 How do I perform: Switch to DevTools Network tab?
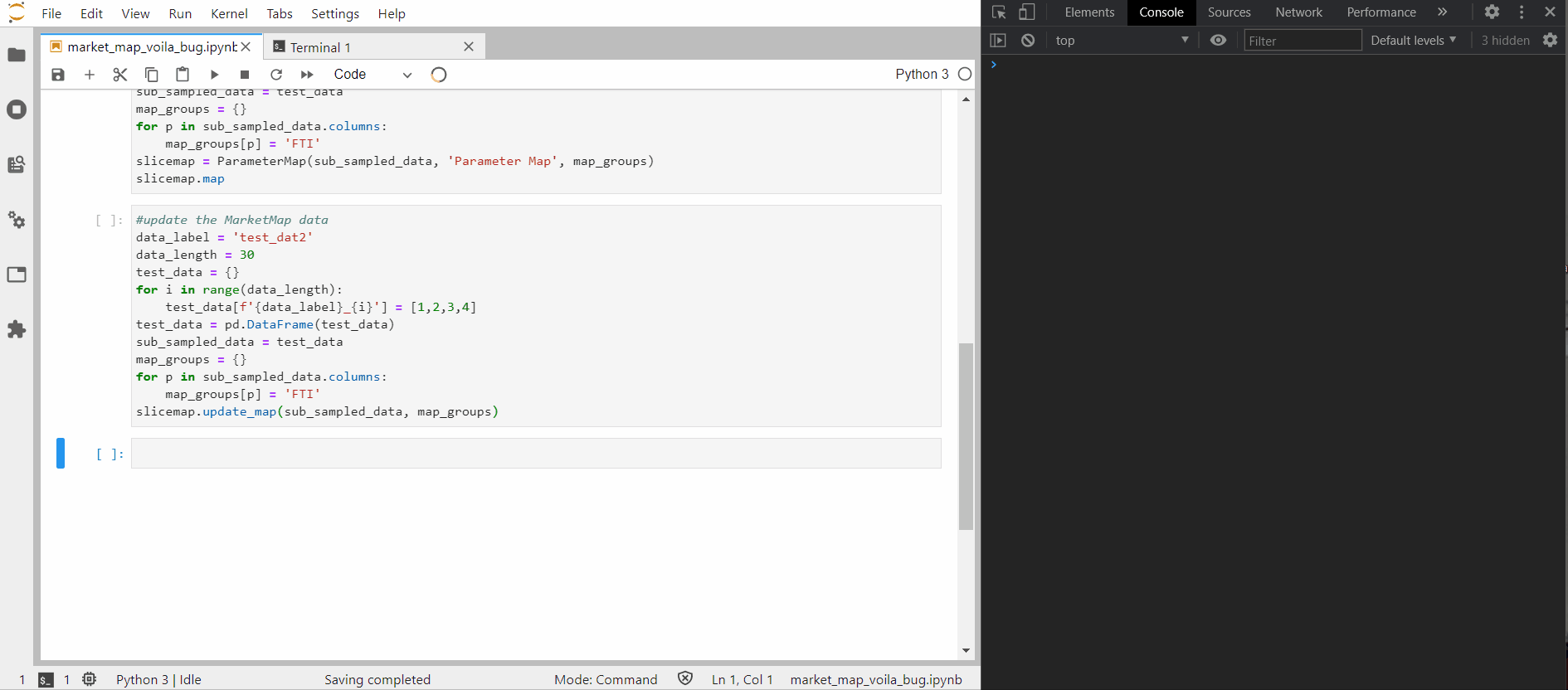[1298, 12]
